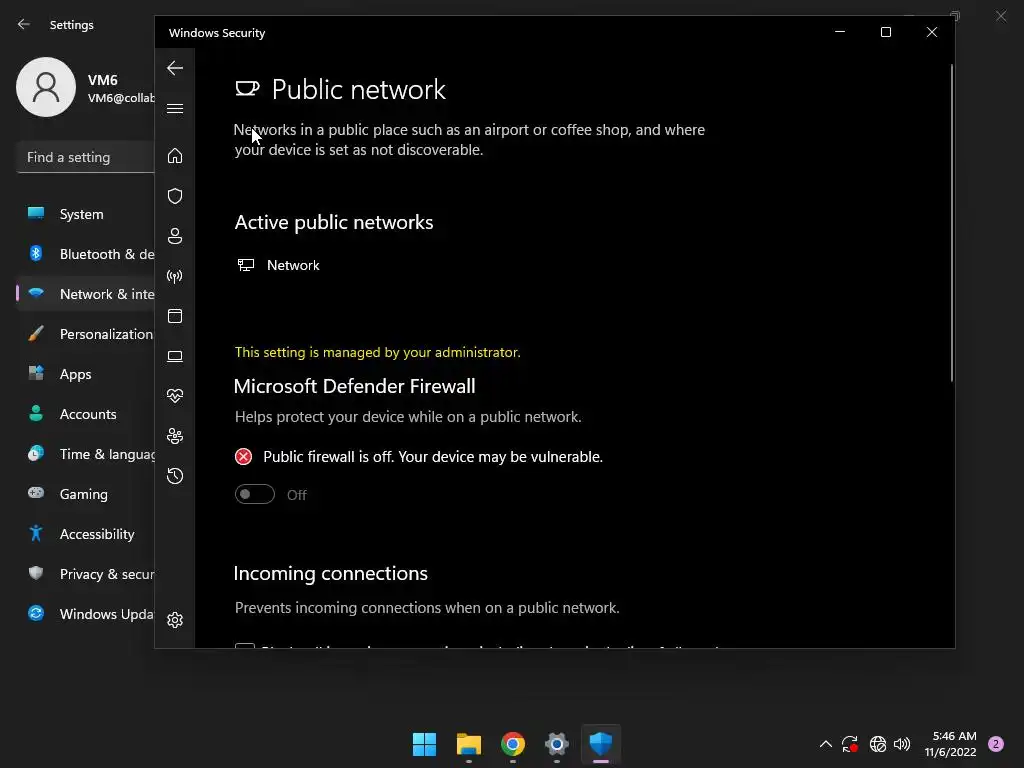The image size is (1024, 768).
Task: Open Protection history clock icon
Action: click(x=174, y=475)
